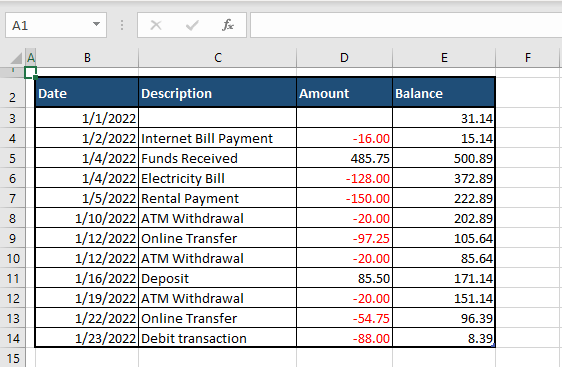Click the formula bar resize dots handle
The image size is (562, 367).
tap(122, 25)
